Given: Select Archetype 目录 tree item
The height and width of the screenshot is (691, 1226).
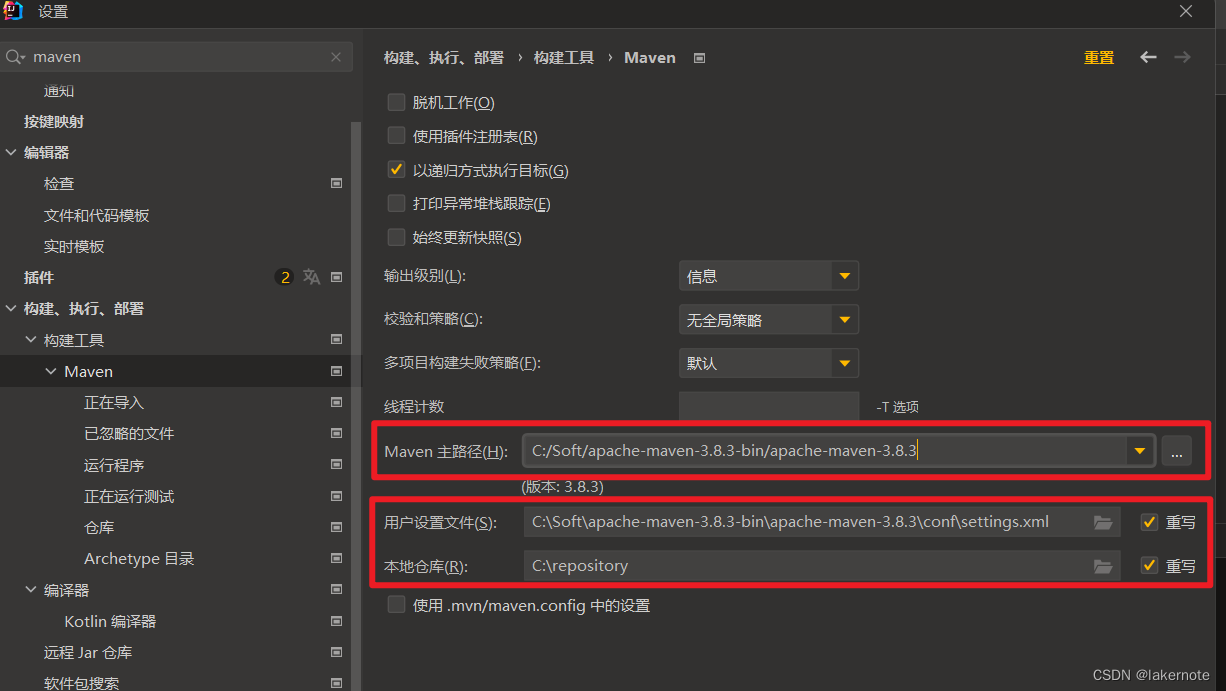Looking at the screenshot, I should 139,558.
